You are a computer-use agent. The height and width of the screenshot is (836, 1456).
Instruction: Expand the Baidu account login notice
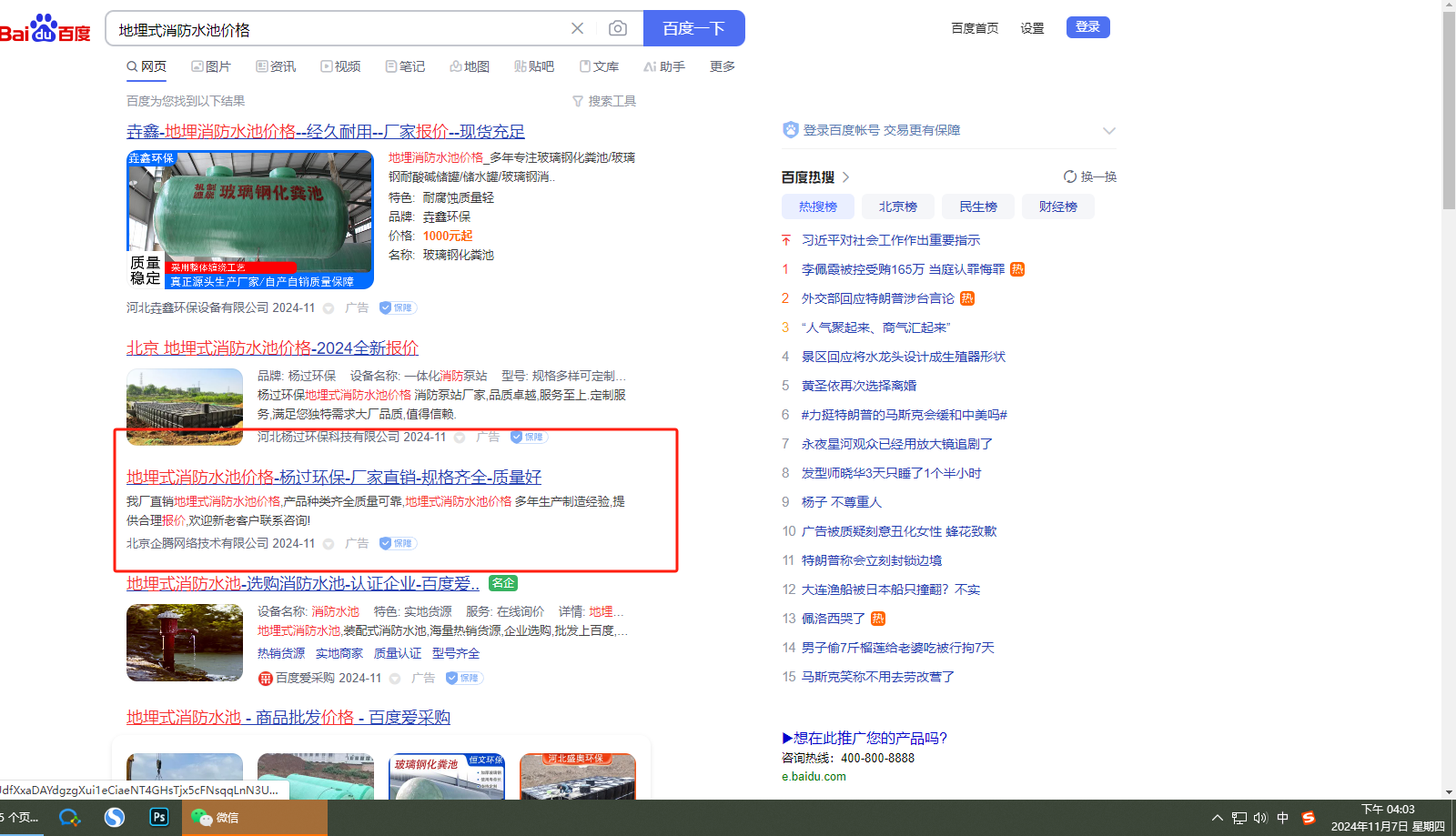point(1108,130)
